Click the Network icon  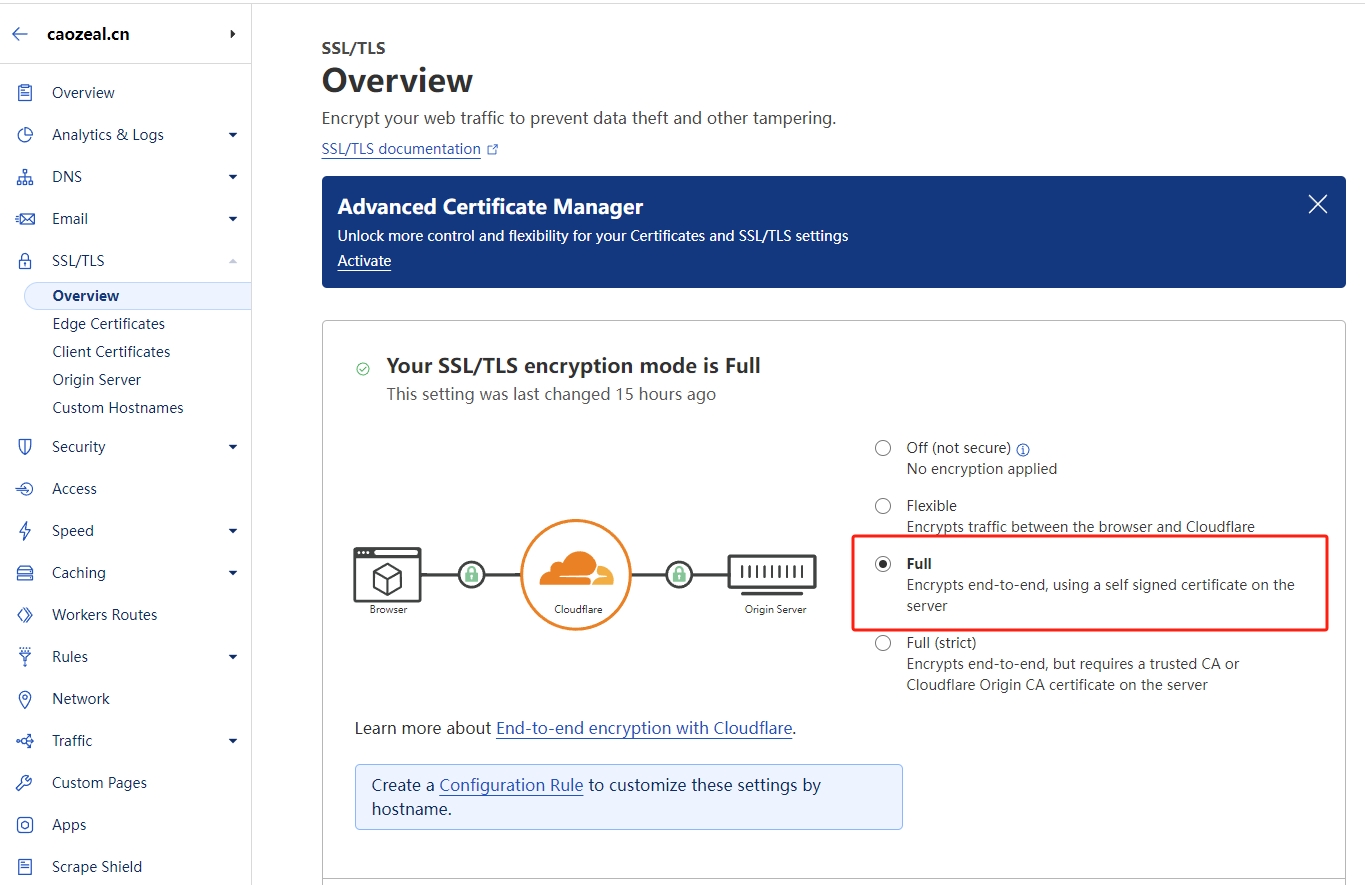(27, 698)
